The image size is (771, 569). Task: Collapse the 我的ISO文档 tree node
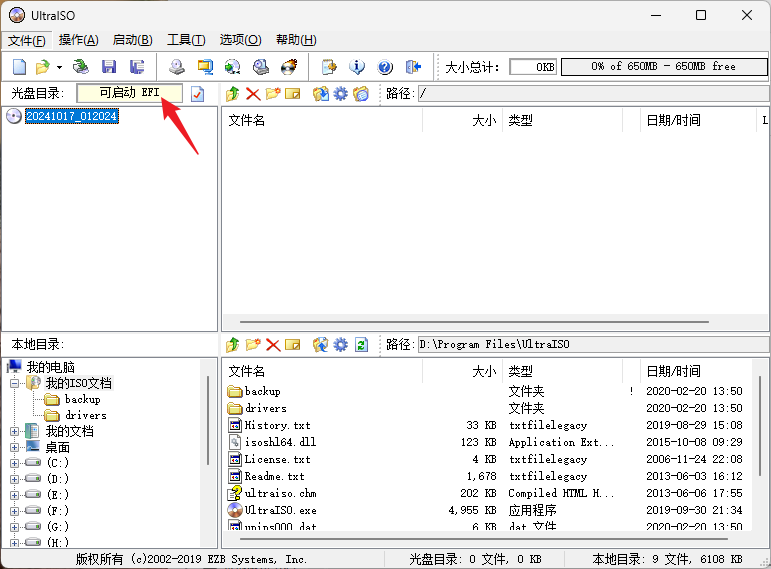click(x=14, y=383)
